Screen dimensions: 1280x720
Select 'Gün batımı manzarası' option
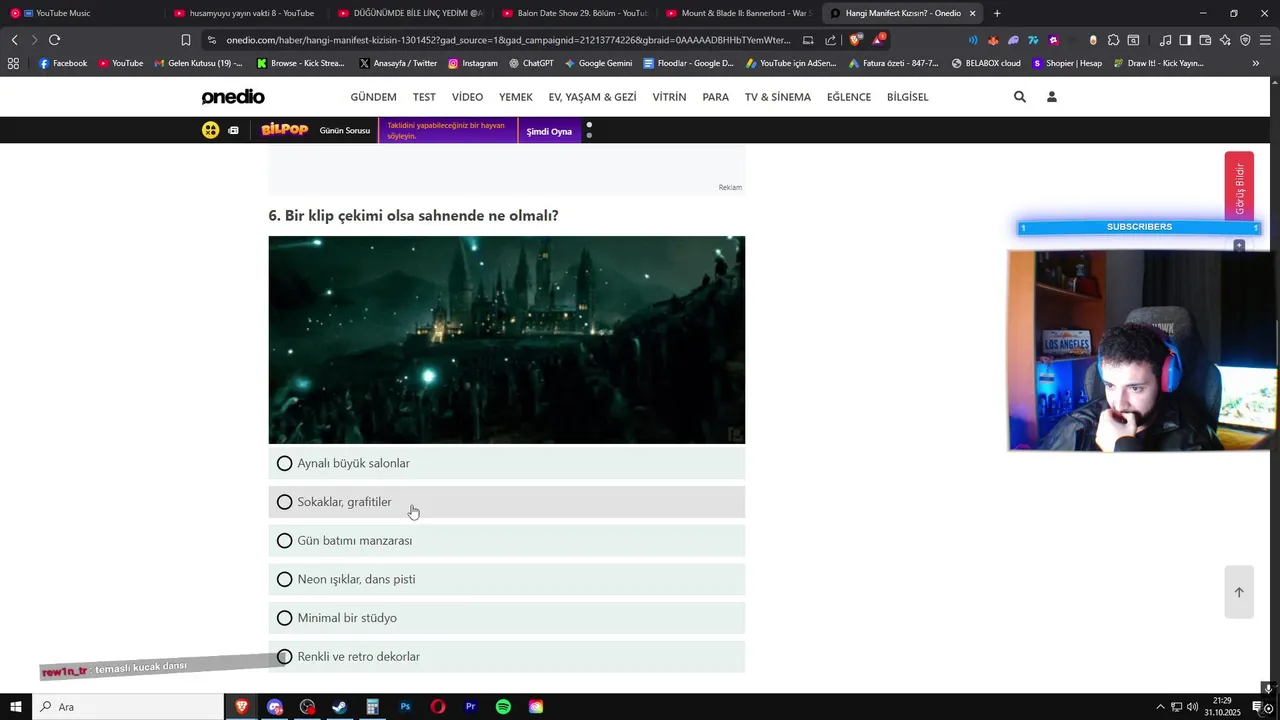507,541
